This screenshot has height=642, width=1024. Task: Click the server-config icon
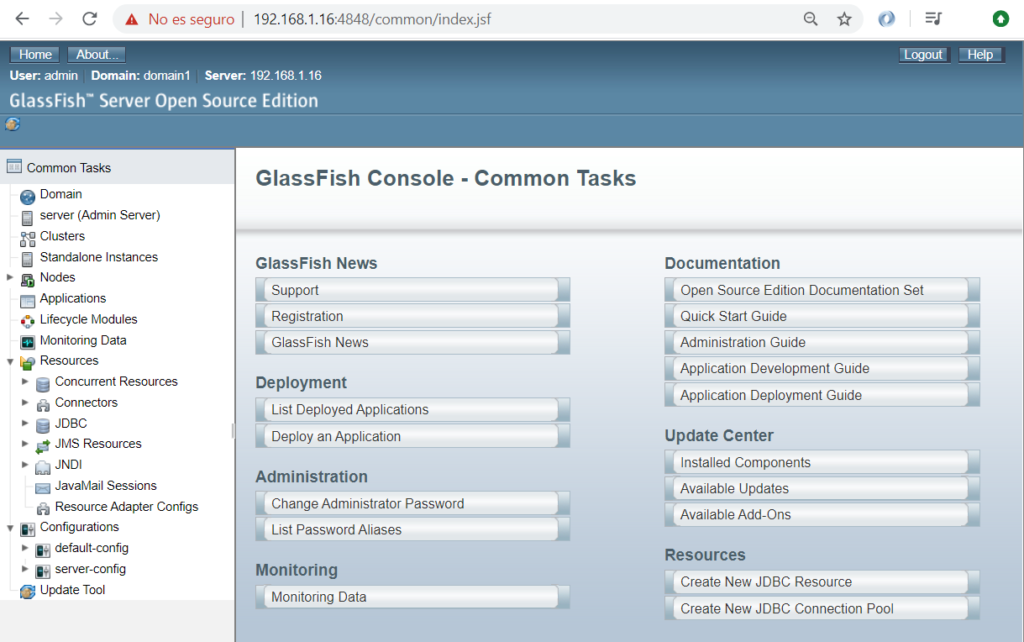point(42,571)
